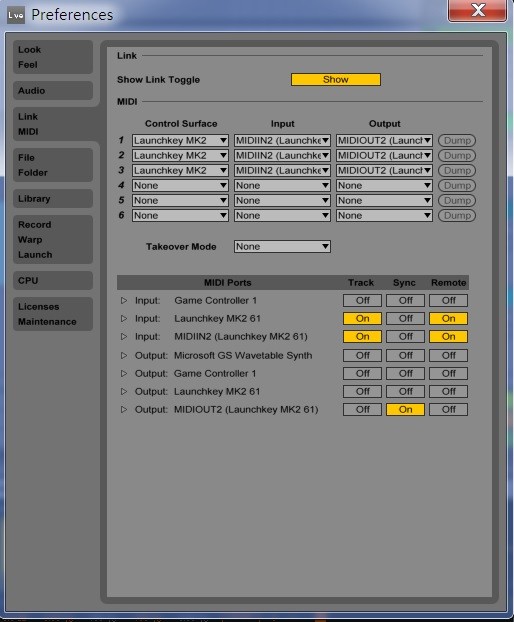Click the Live logo icon in title bar
Screen dimensions: 514x622
16,15
